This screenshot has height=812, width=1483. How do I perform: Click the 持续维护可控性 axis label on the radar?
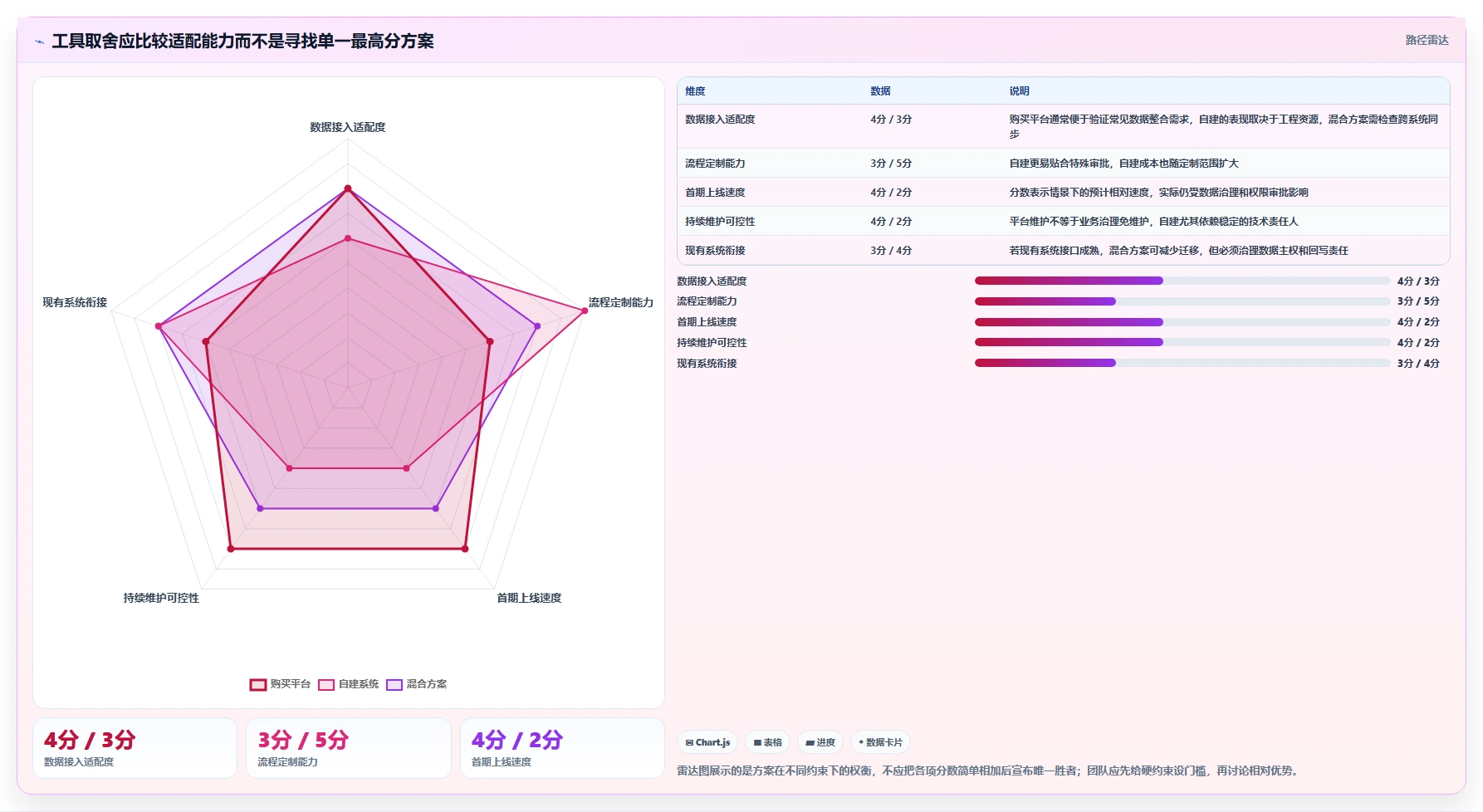point(161,598)
